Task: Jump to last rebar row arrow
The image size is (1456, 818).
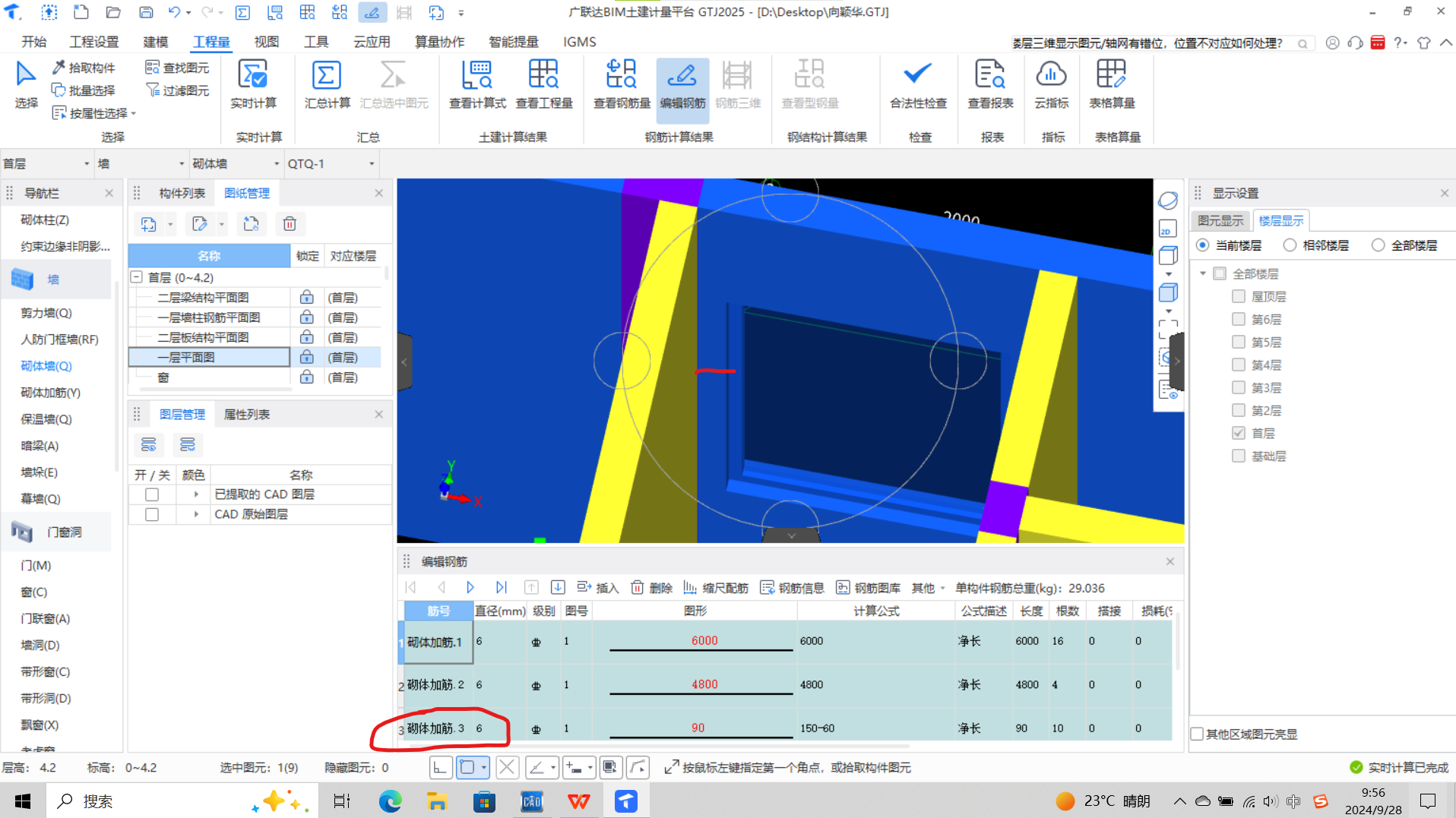Action: coord(501,587)
